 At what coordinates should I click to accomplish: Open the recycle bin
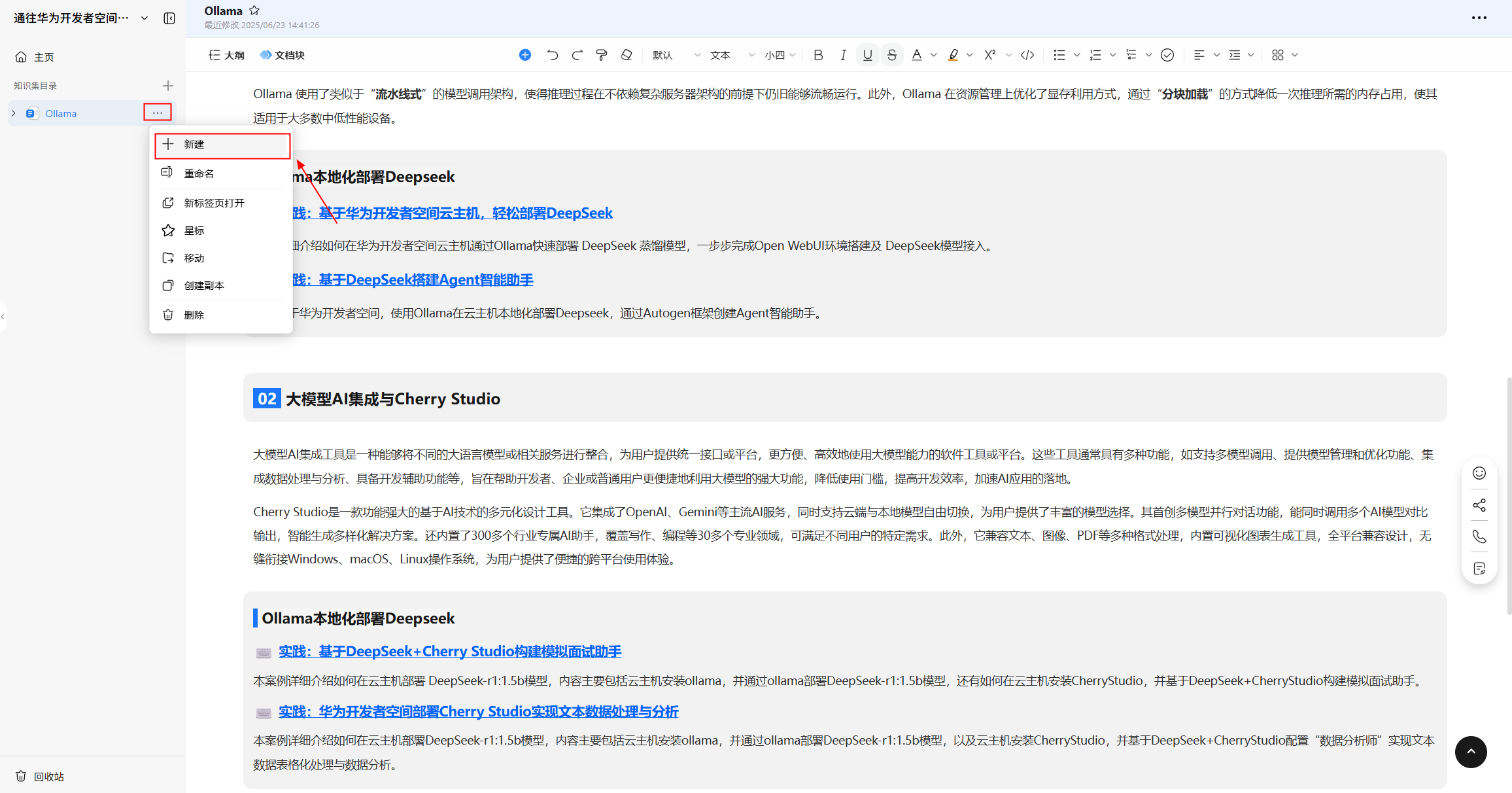[x=40, y=776]
